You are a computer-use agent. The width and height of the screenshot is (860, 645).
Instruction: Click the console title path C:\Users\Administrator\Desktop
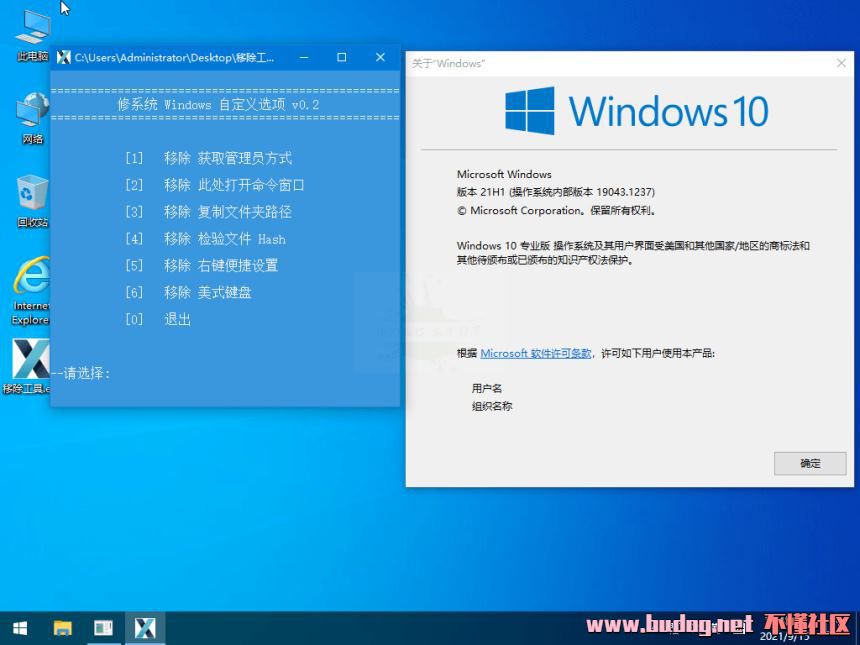(174, 58)
